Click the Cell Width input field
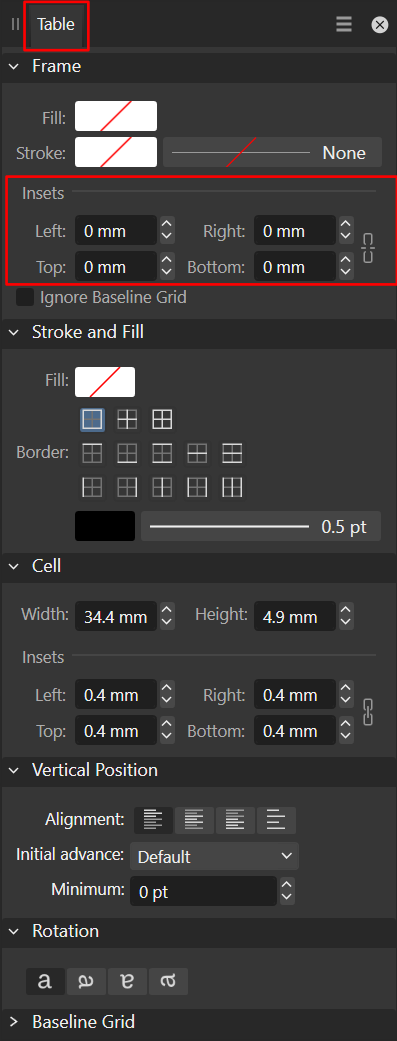397x1041 pixels. [x=116, y=617]
